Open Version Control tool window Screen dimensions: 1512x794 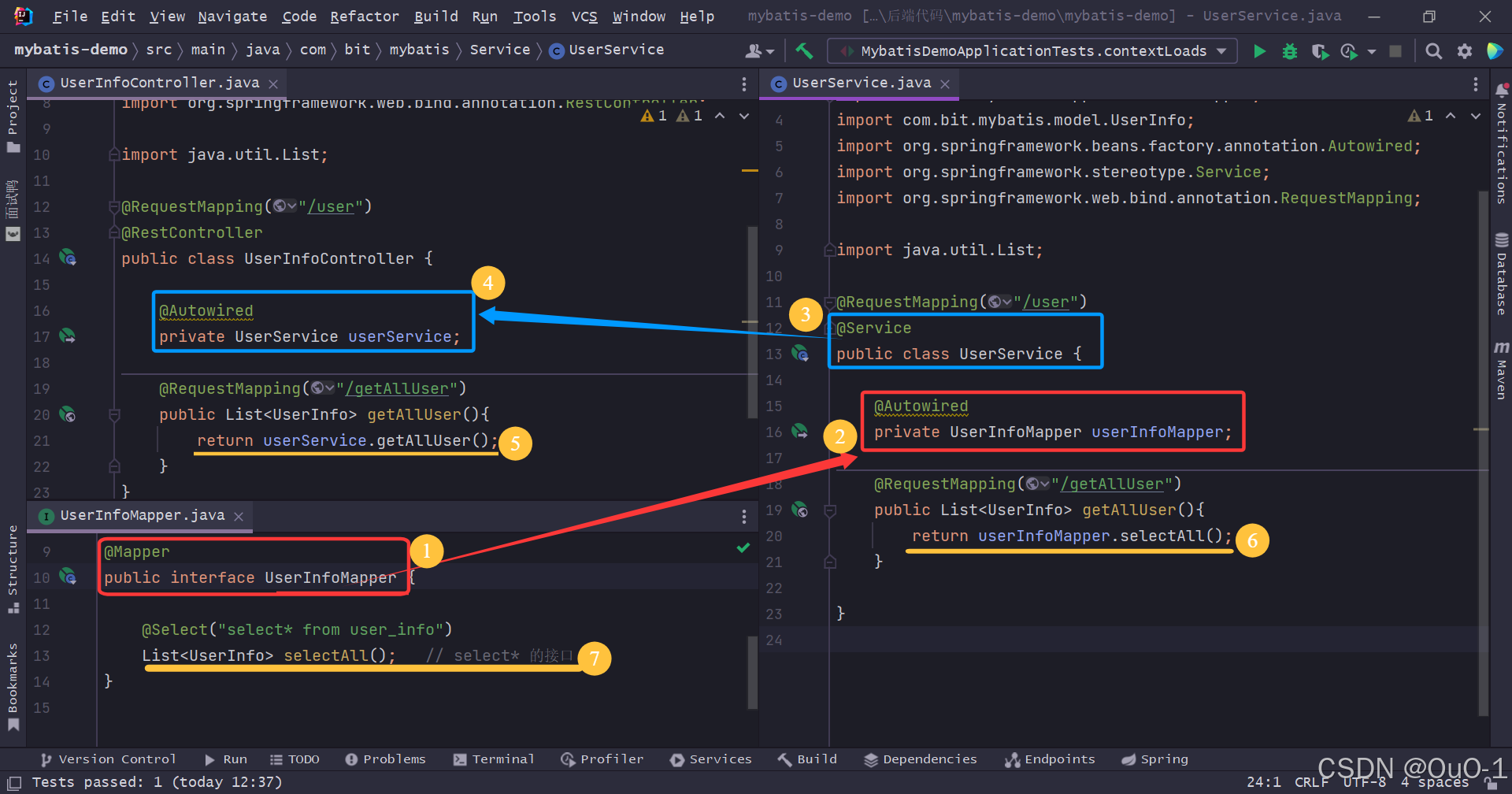coord(108,759)
